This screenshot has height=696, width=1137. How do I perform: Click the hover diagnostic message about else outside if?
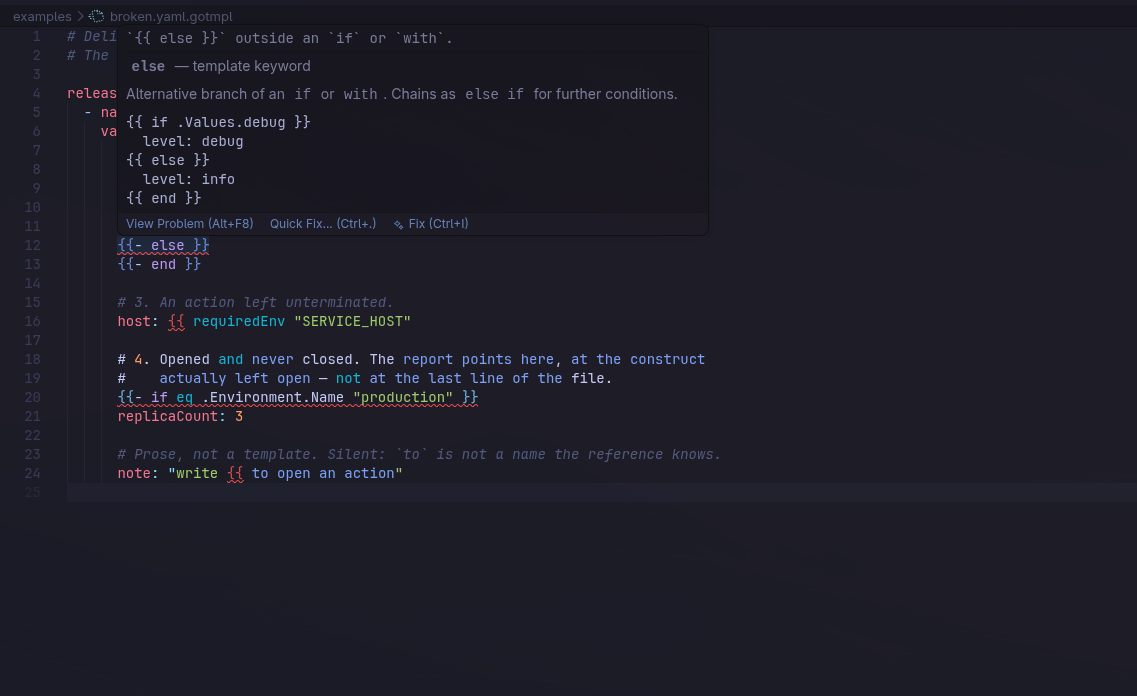point(289,38)
